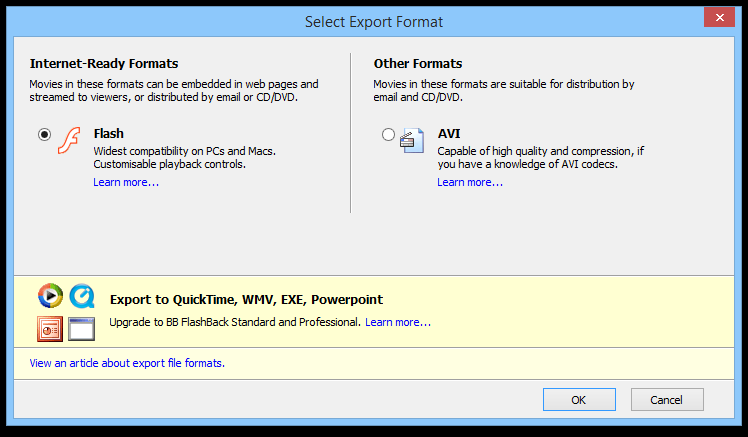Click the AVI film document icon
Viewport: 748px width, 437px height.
click(x=413, y=139)
